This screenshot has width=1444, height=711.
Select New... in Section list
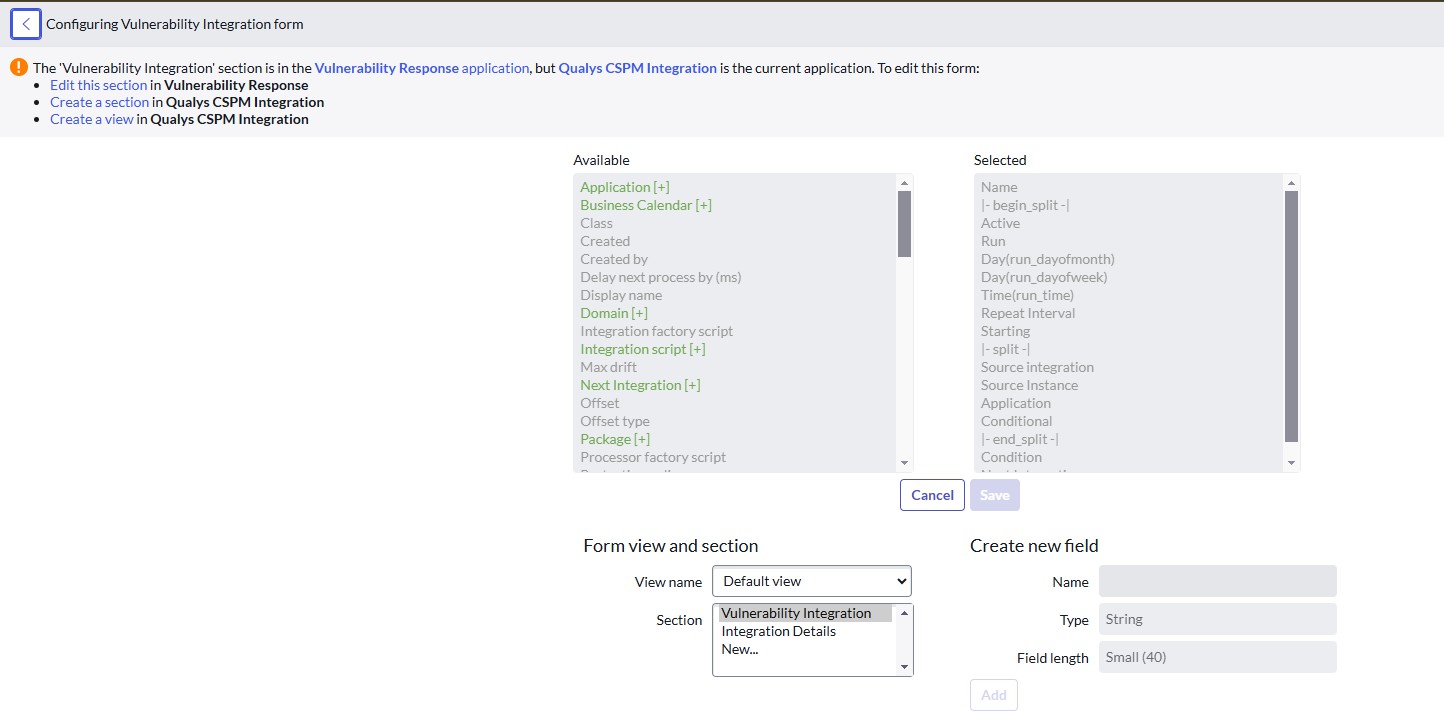point(739,649)
